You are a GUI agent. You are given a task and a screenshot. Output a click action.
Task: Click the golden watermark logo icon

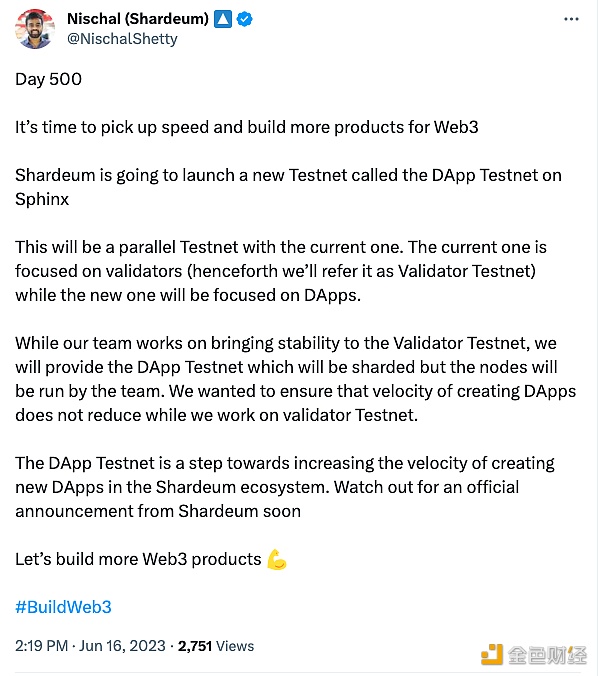point(492,654)
